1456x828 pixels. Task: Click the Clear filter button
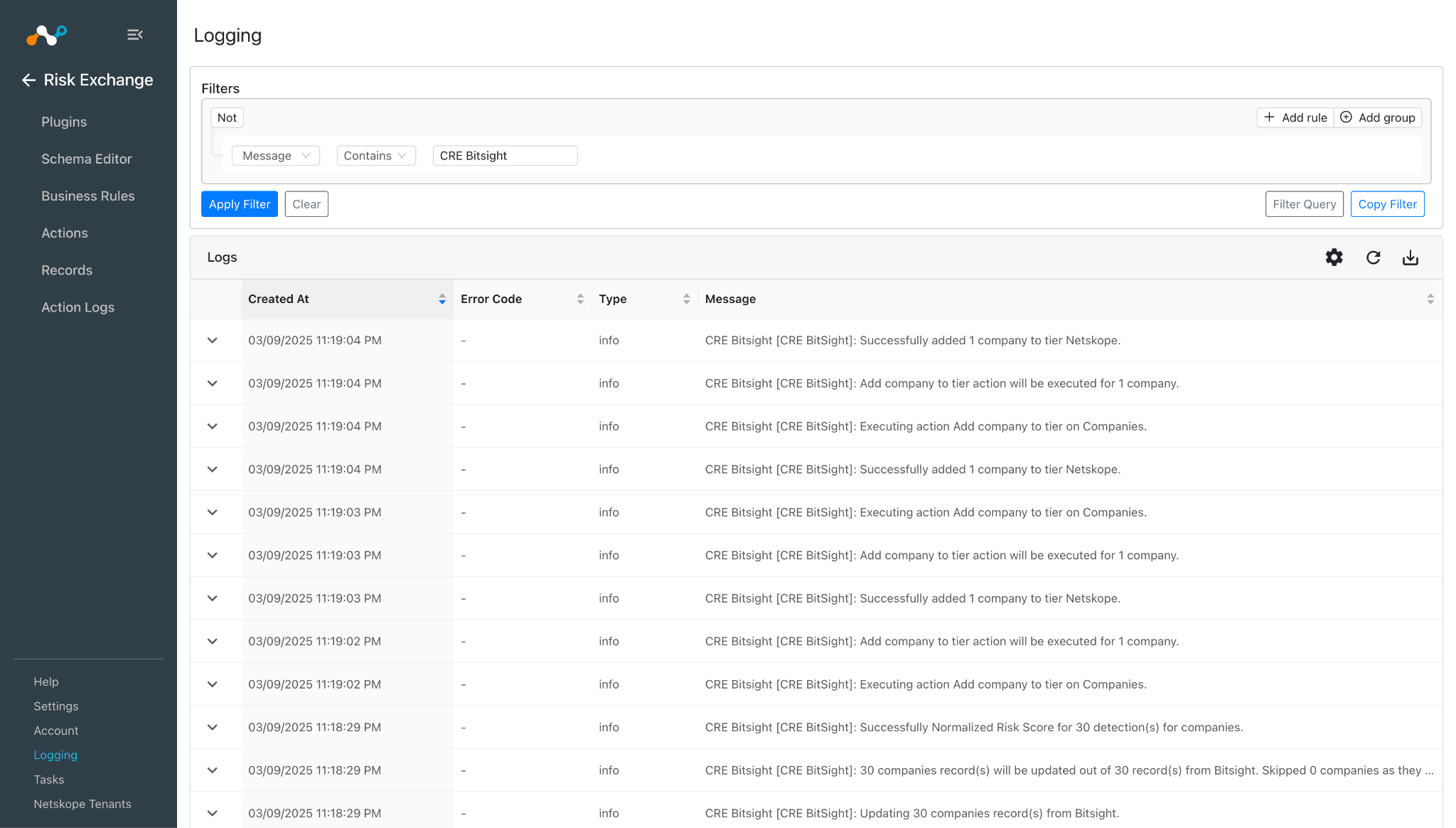(306, 204)
